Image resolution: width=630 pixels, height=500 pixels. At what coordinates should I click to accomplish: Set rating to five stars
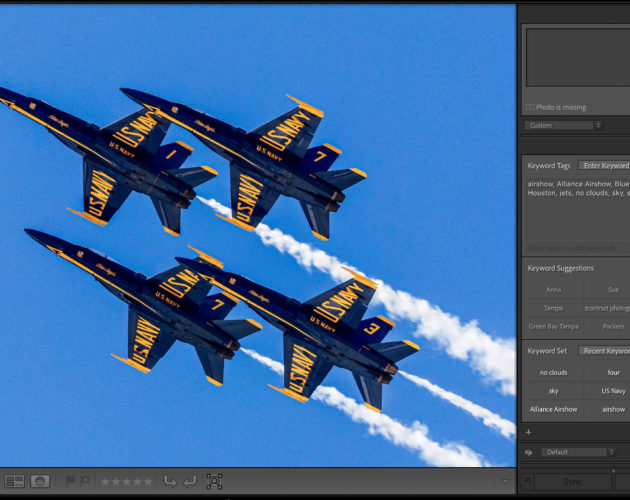[148, 482]
